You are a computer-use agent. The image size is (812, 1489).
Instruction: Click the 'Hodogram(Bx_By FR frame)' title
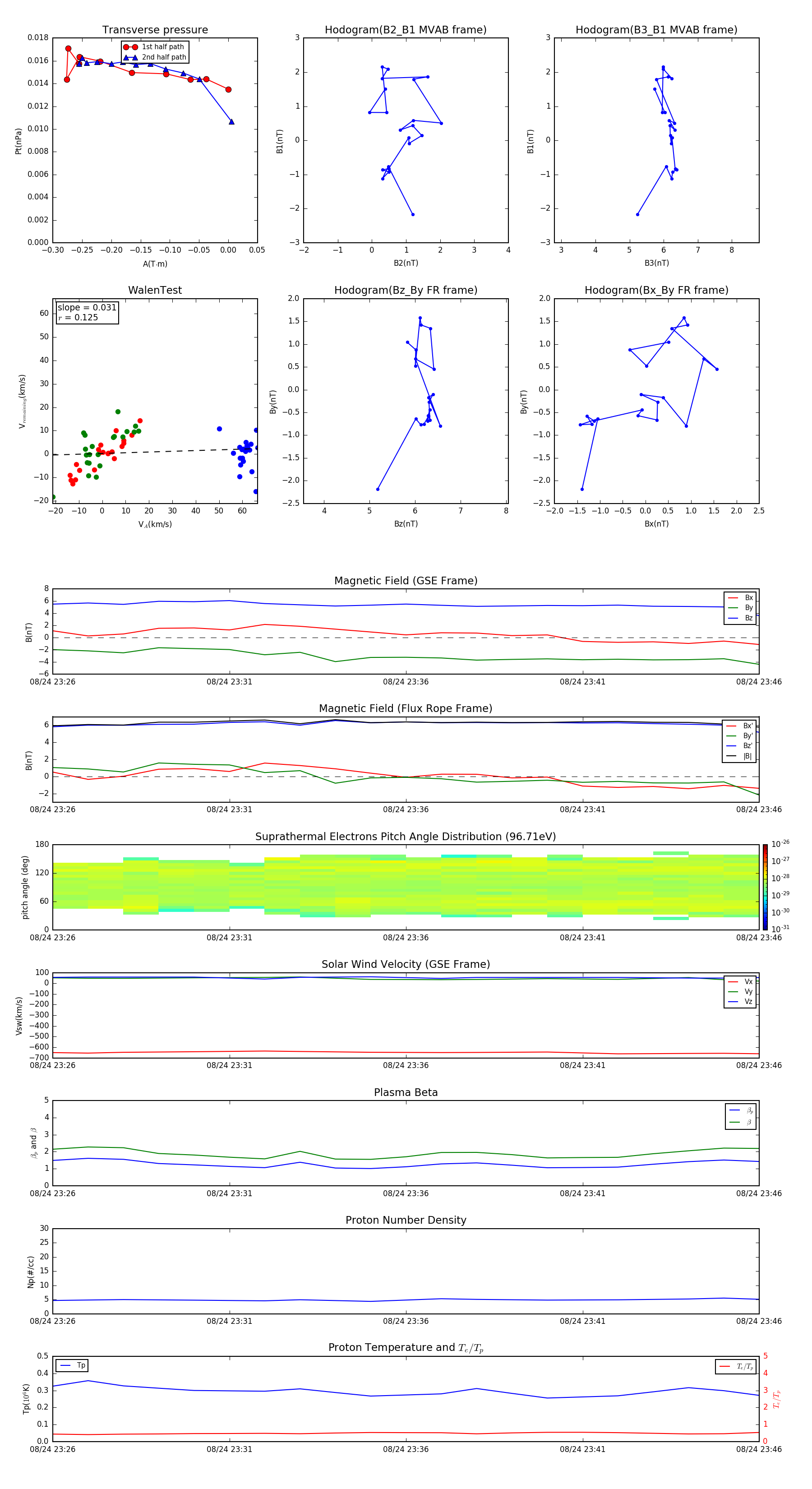click(656, 290)
